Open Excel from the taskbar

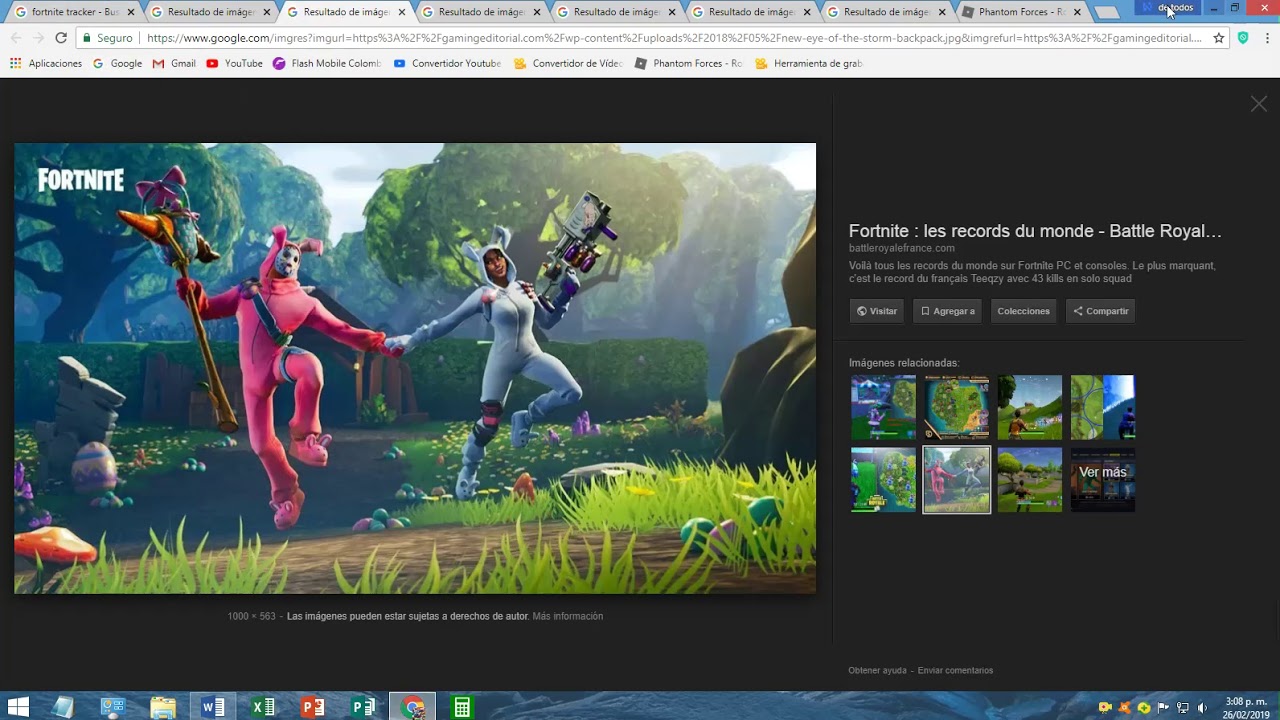263,707
